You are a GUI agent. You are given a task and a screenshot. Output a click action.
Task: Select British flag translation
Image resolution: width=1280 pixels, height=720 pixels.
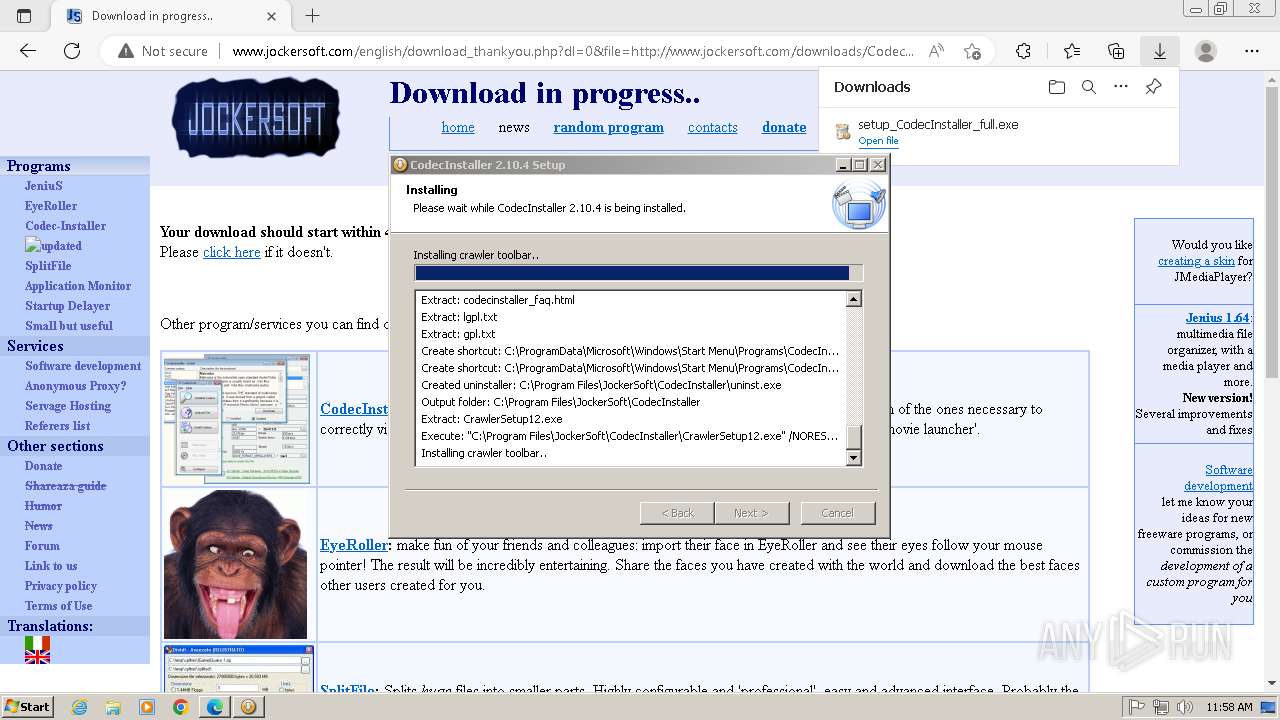[x=37, y=657]
